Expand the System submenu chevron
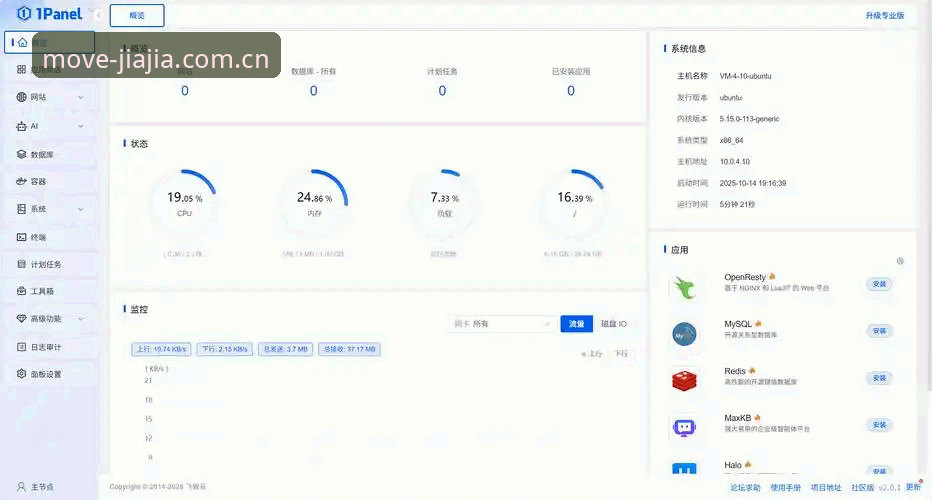932x500 pixels. pos(81,209)
